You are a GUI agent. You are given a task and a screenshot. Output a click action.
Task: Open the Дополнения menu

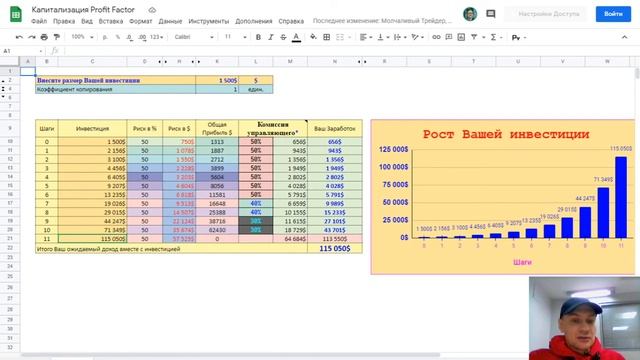(253, 21)
